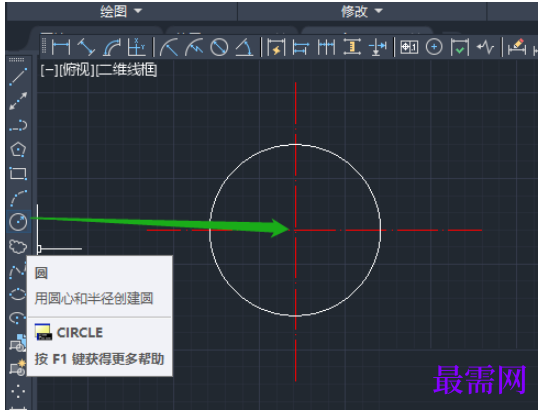Select the Elliptical Arc tool

click(17, 318)
